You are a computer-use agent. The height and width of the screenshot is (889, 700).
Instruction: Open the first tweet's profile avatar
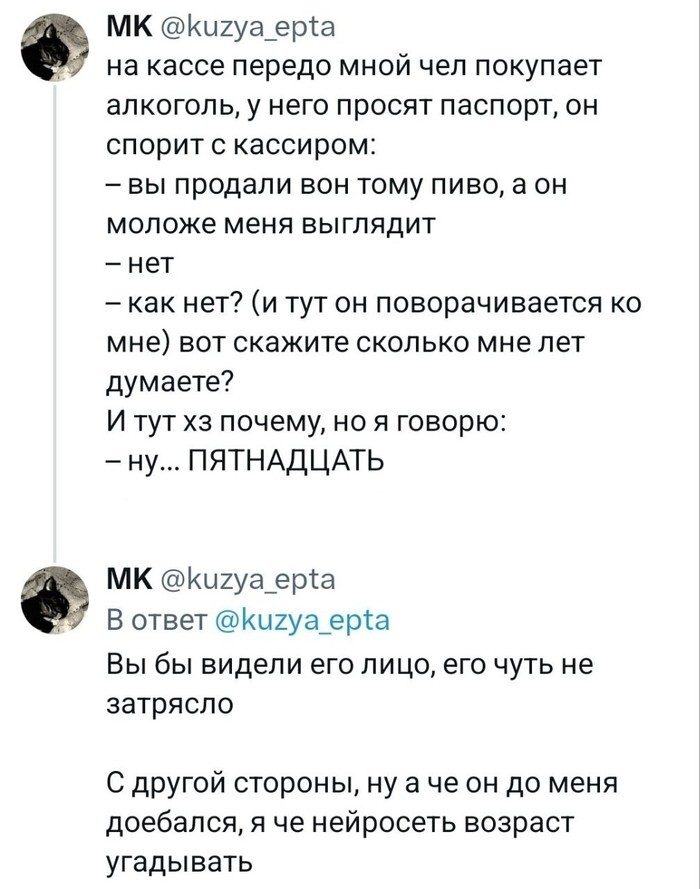click(50, 51)
